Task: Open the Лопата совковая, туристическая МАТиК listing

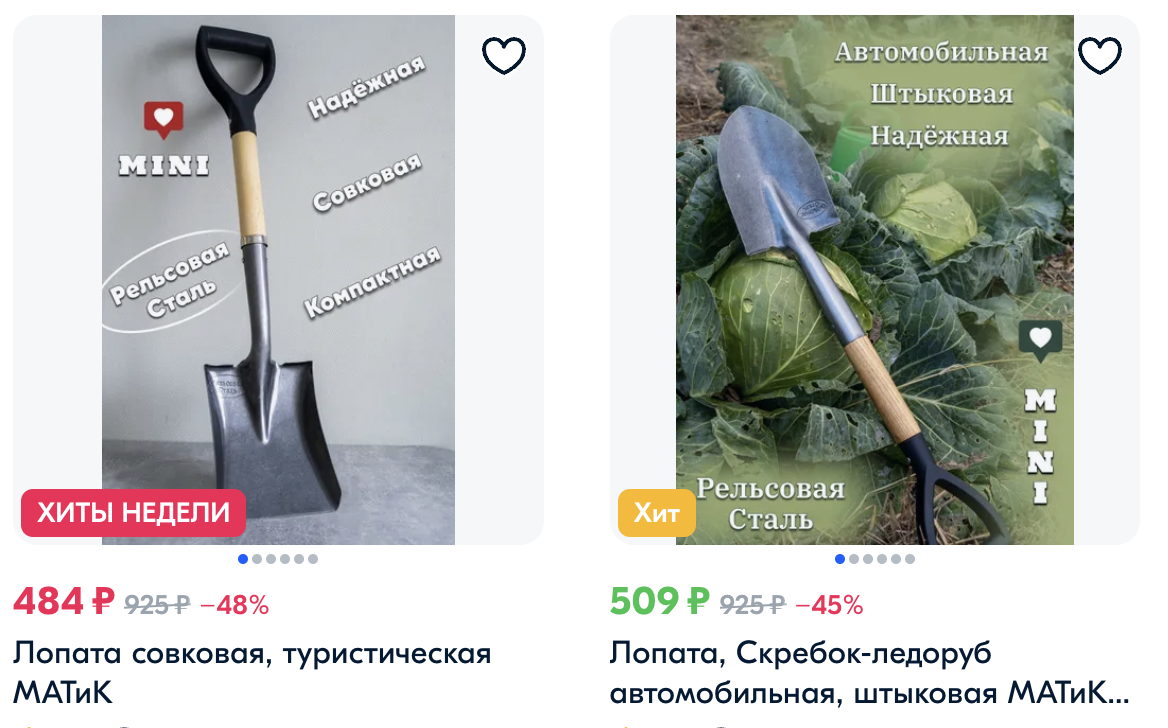Action: pos(252,673)
